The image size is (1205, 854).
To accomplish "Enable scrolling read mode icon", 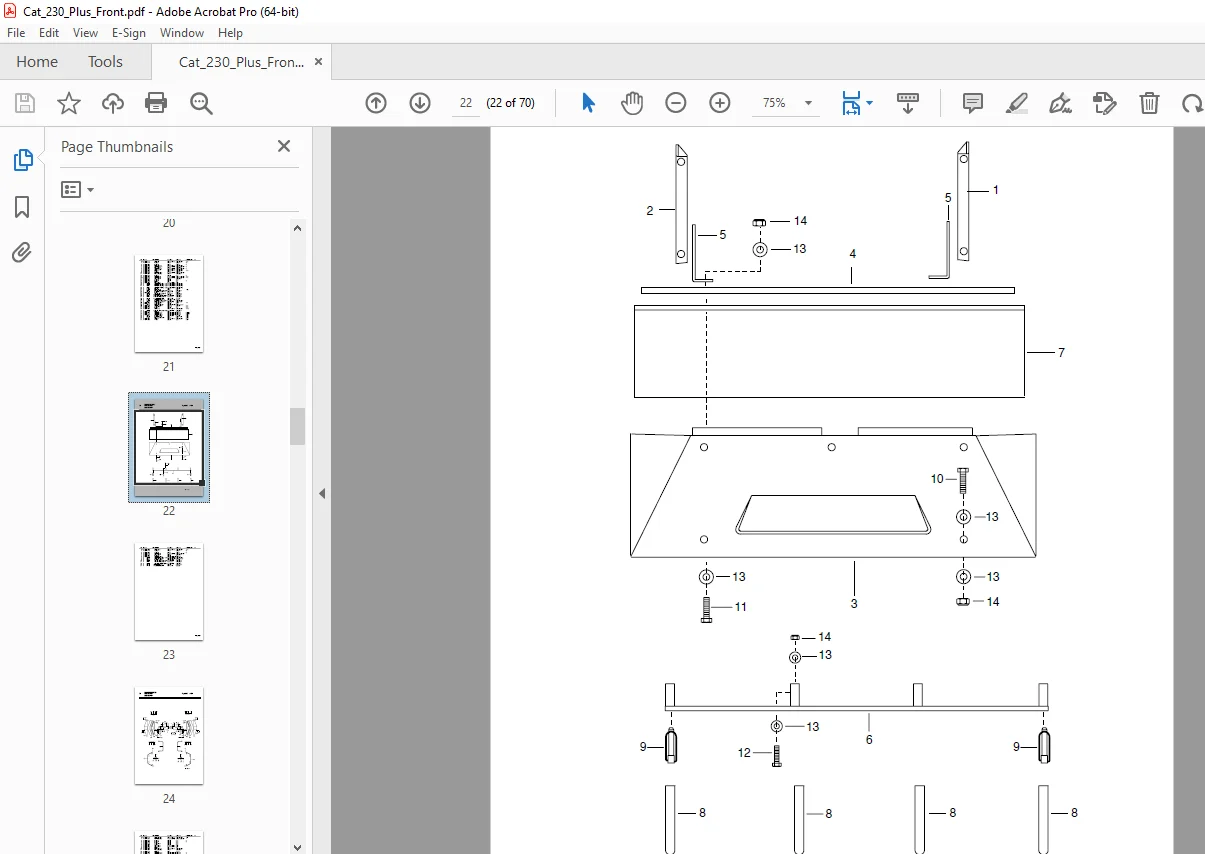I will point(908,103).
